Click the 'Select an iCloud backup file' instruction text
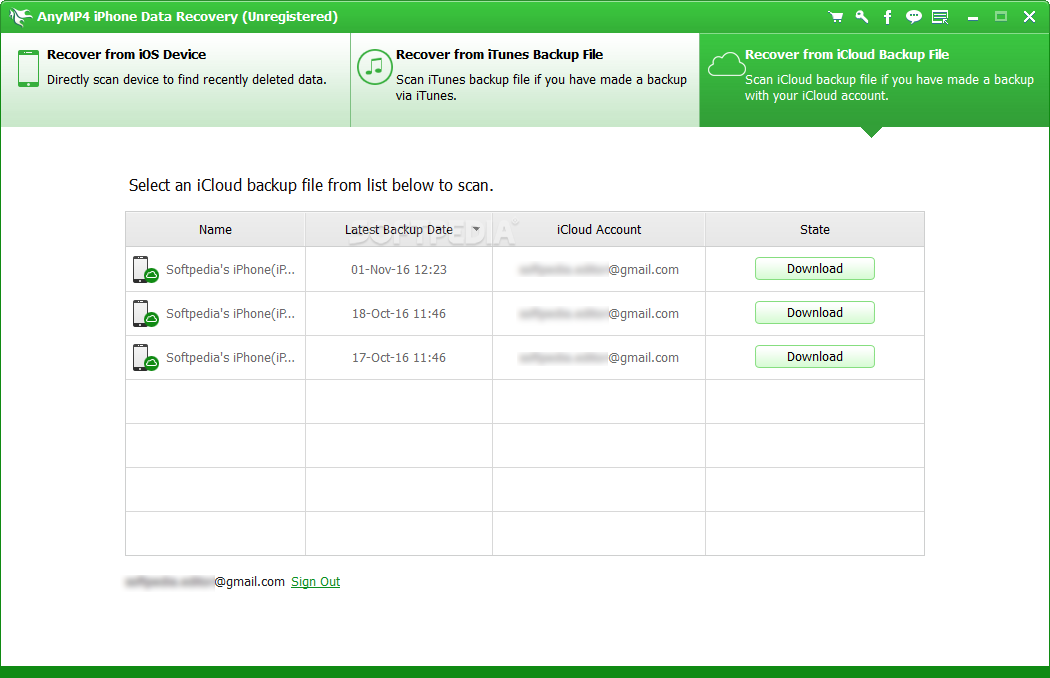 pyautogui.click(x=311, y=186)
